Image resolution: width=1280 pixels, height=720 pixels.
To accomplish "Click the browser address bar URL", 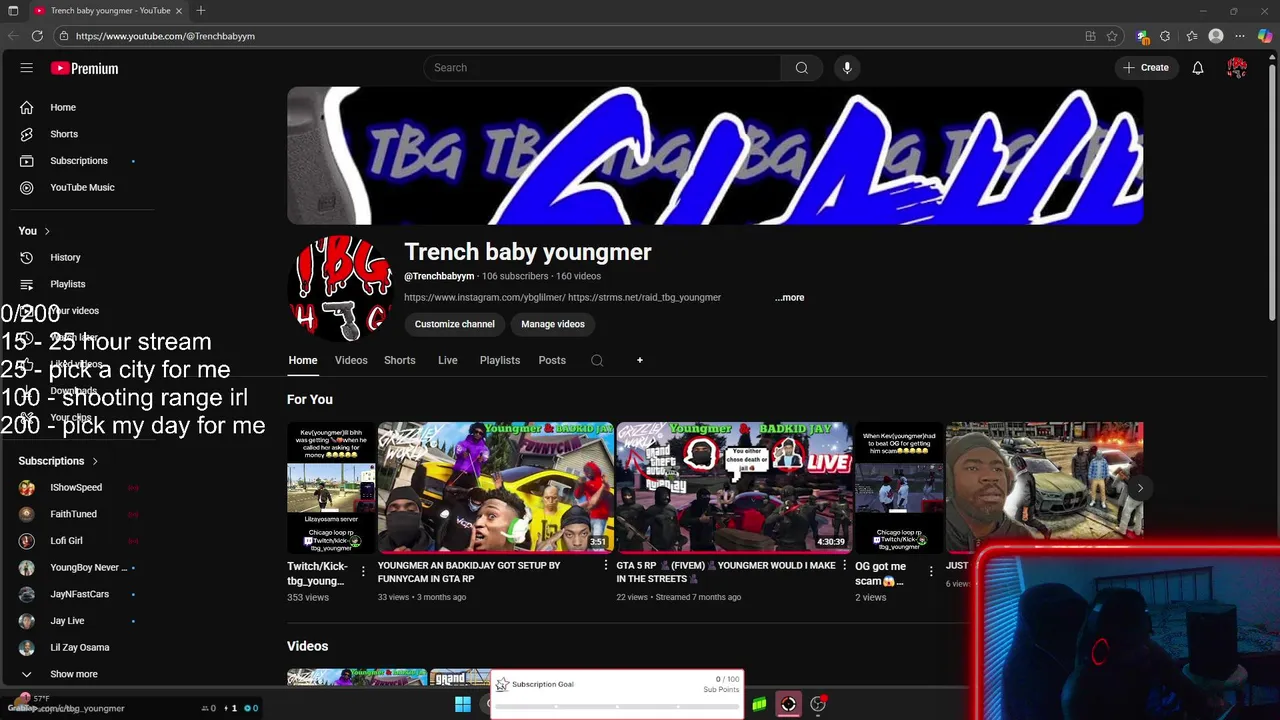I will click(x=165, y=36).
